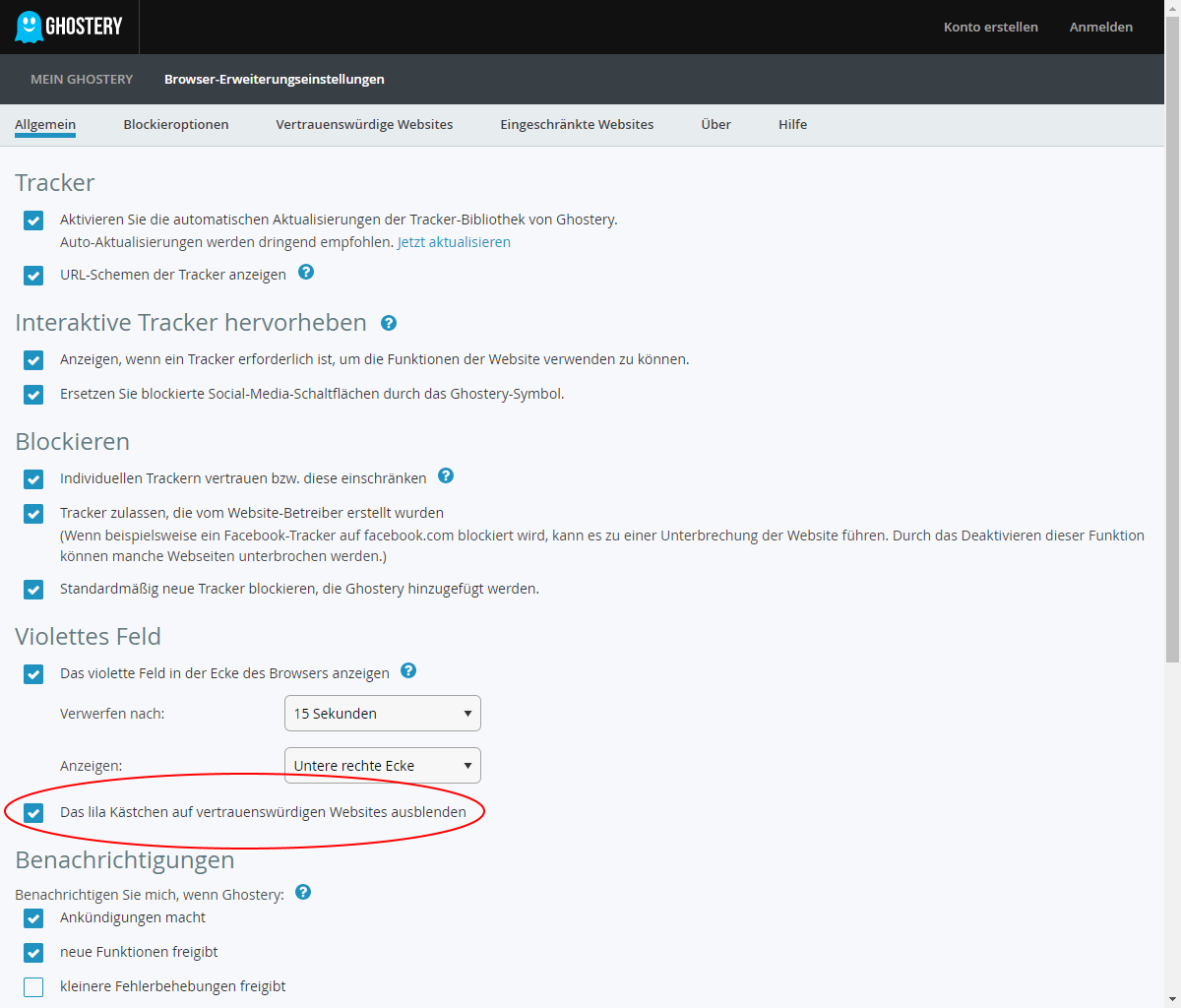Toggle 'Das lila Kästchen ausblenden' checkbox

click(33, 813)
